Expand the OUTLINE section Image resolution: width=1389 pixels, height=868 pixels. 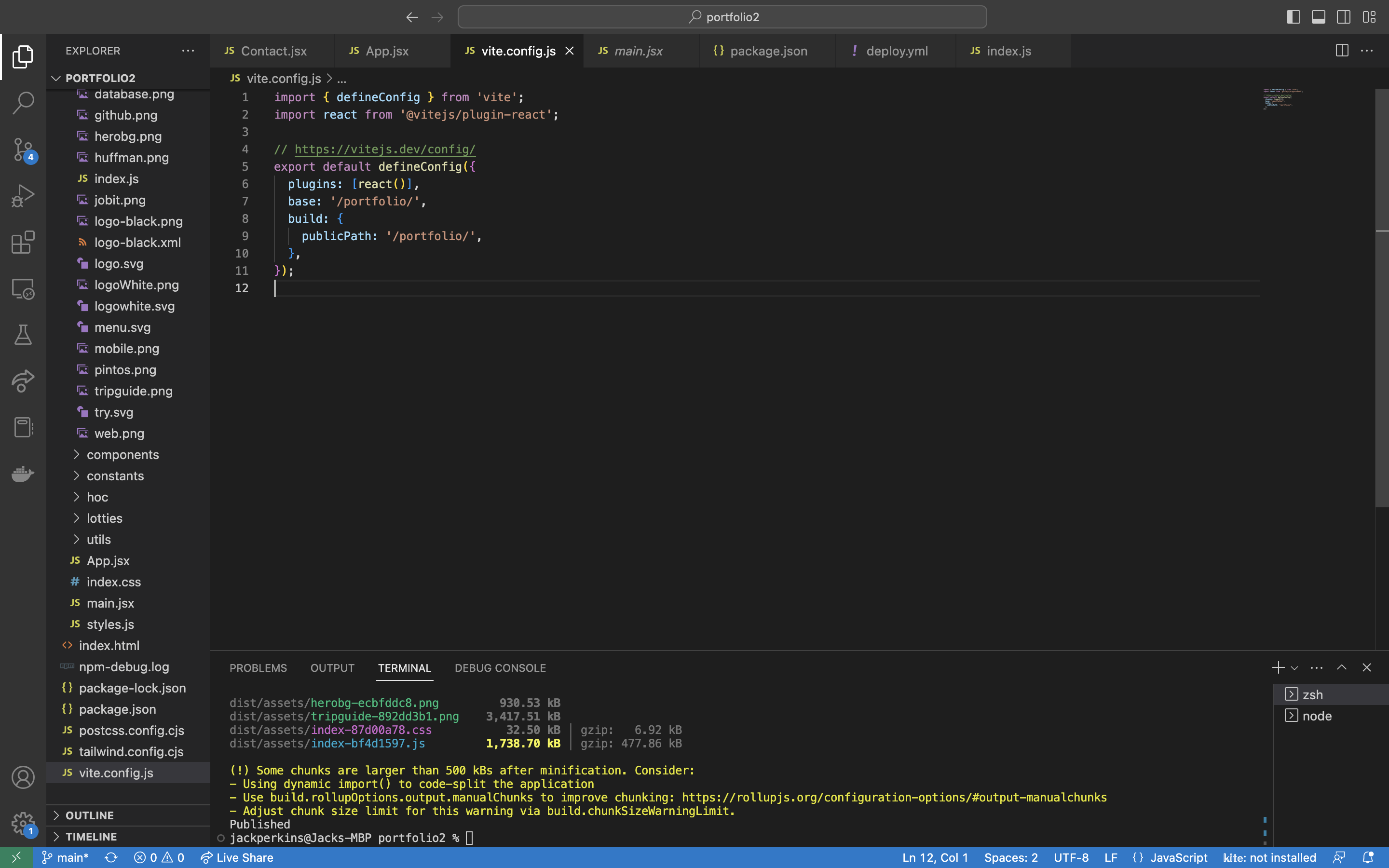[x=129, y=815]
